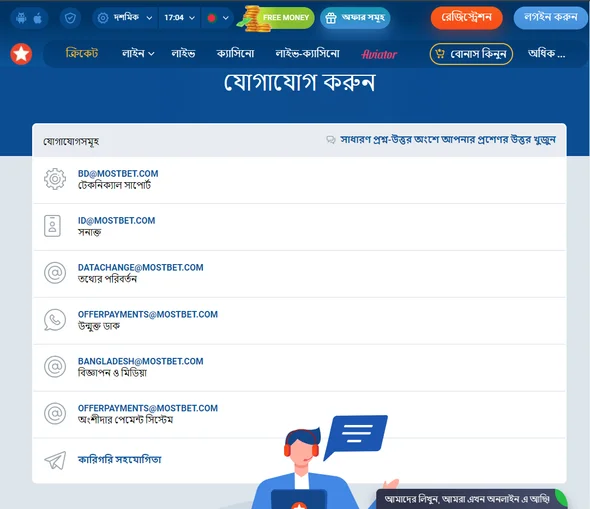Open the live chat bar আমাদের লিখুন
590x509 pixels.
[x=471, y=499]
